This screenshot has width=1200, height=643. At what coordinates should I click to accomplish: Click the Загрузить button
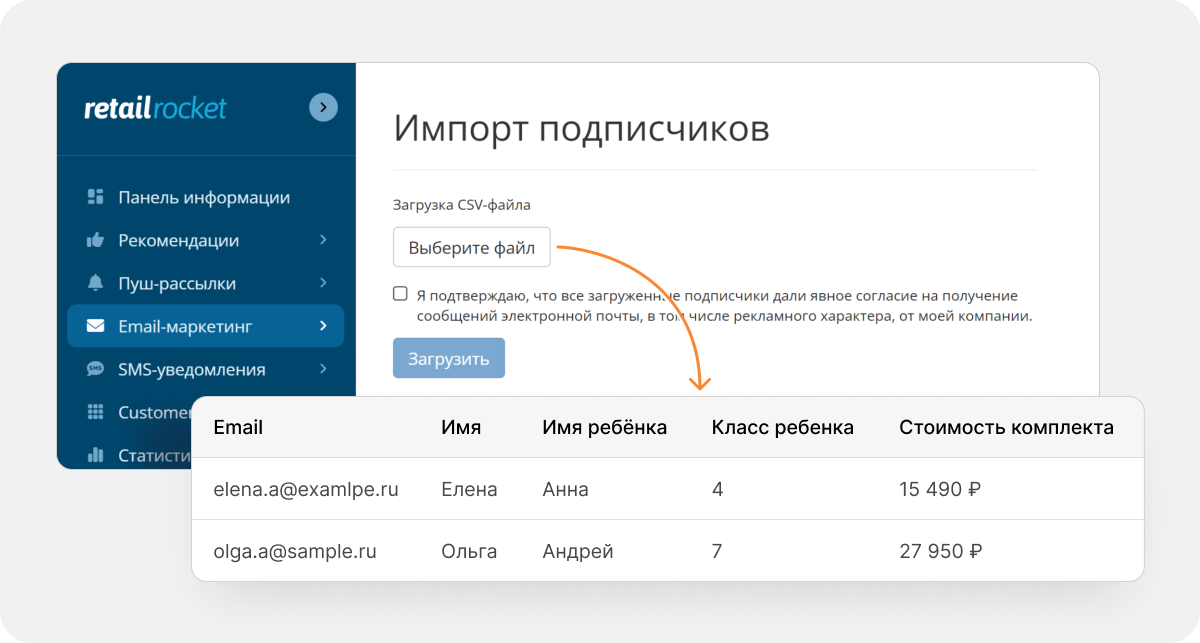(x=449, y=358)
